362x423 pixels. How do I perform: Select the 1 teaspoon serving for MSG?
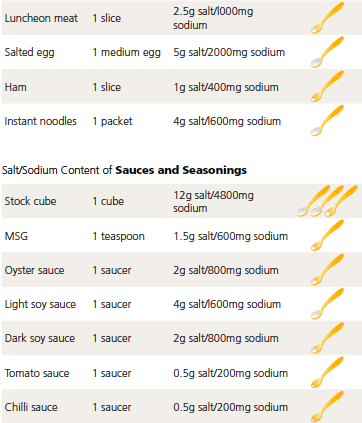point(119,236)
